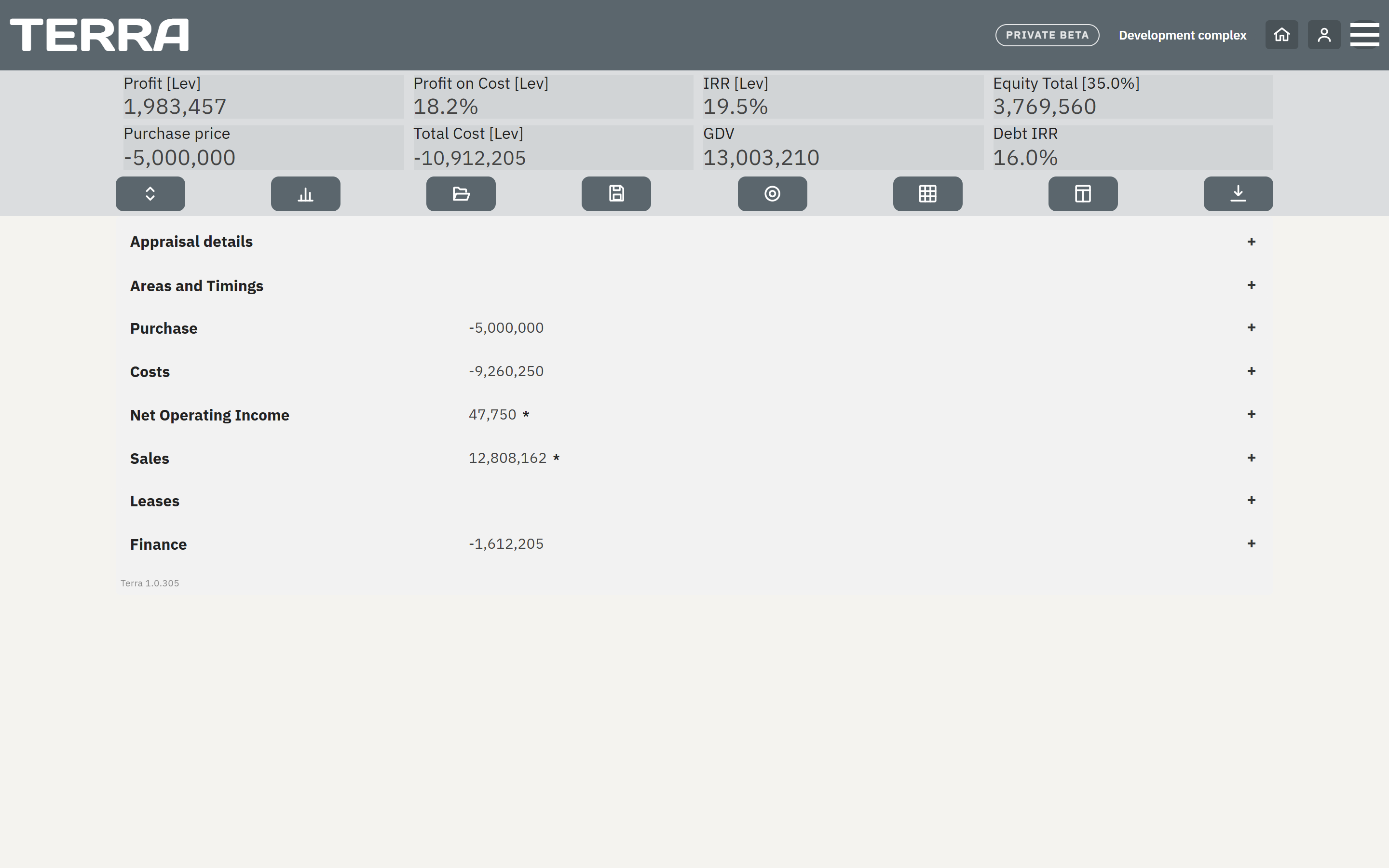The height and width of the screenshot is (868, 1389).
Task: Click the download arrow icon
Action: tap(1238, 193)
